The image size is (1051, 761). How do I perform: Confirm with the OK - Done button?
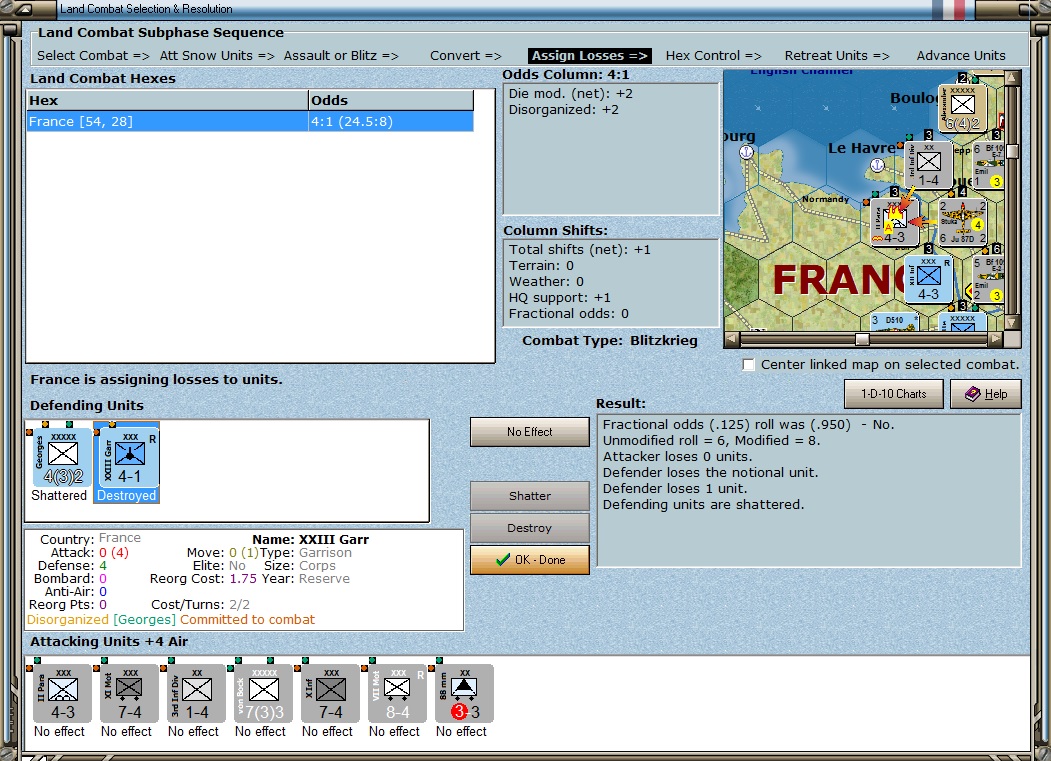530,560
